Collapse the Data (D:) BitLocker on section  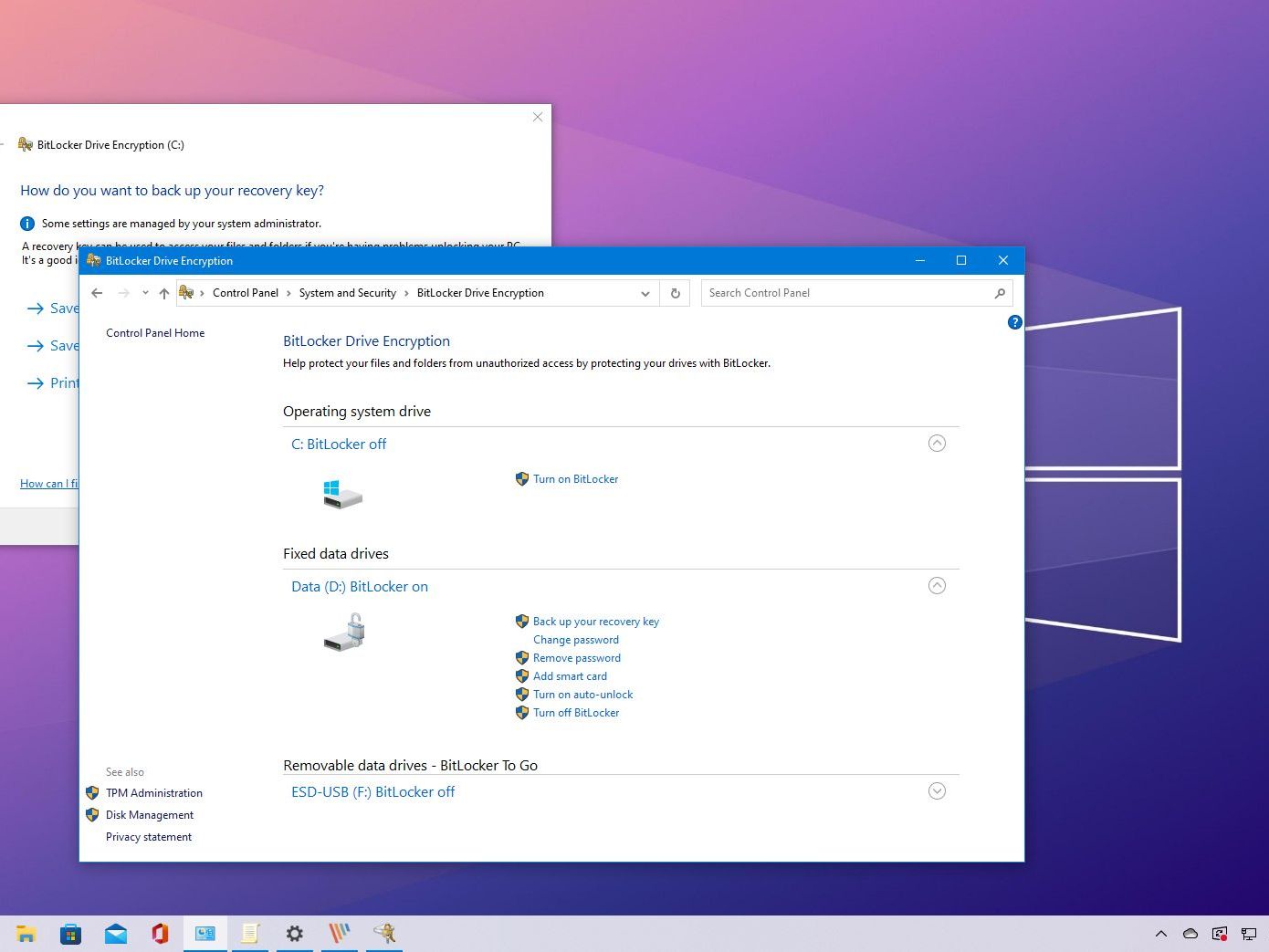pos(937,586)
